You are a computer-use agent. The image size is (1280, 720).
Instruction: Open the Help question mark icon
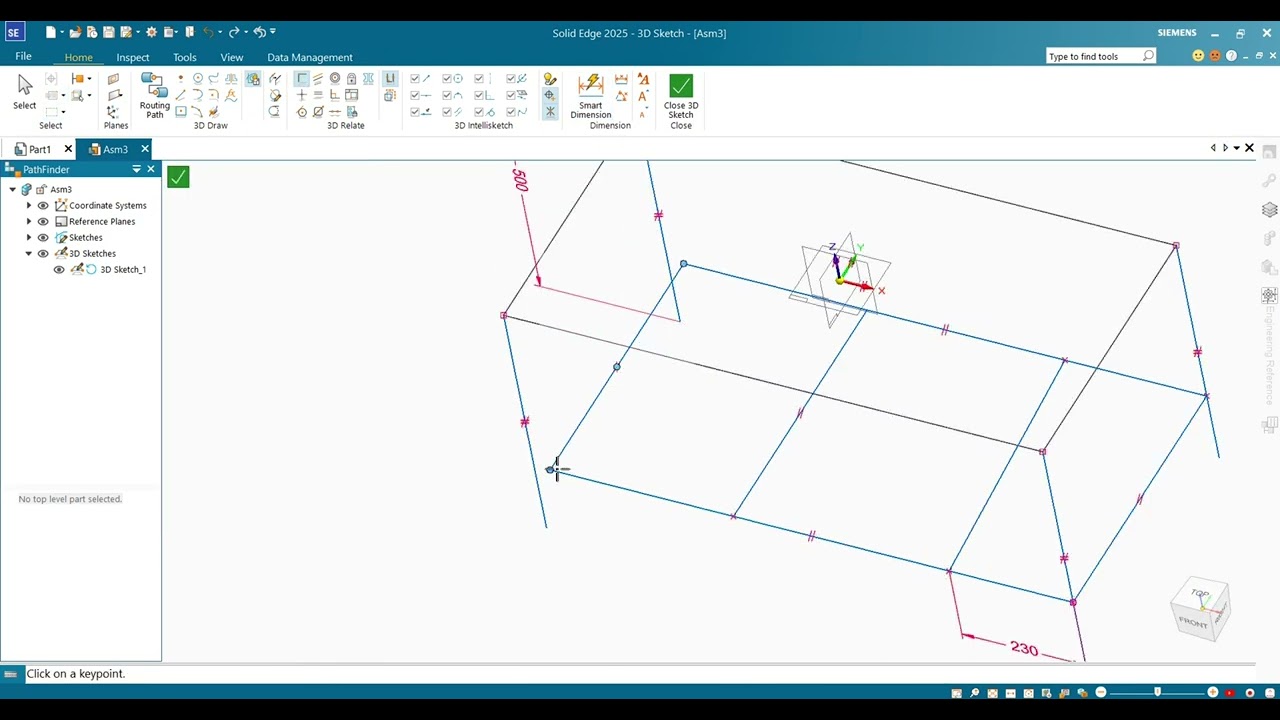[1231, 56]
